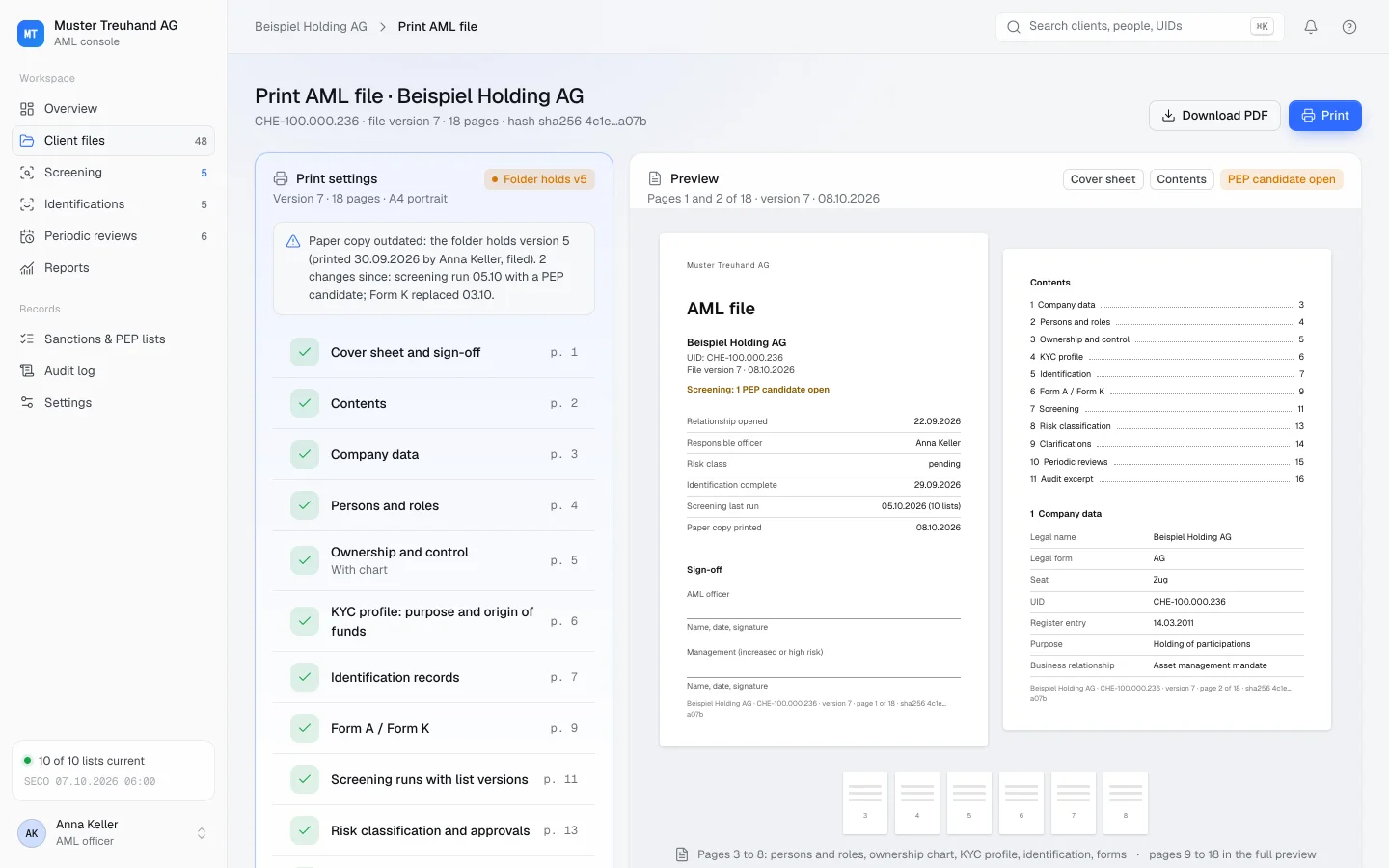Image resolution: width=1389 pixels, height=868 pixels.
Task: Uncheck the KYC profile section
Action: coord(305,621)
